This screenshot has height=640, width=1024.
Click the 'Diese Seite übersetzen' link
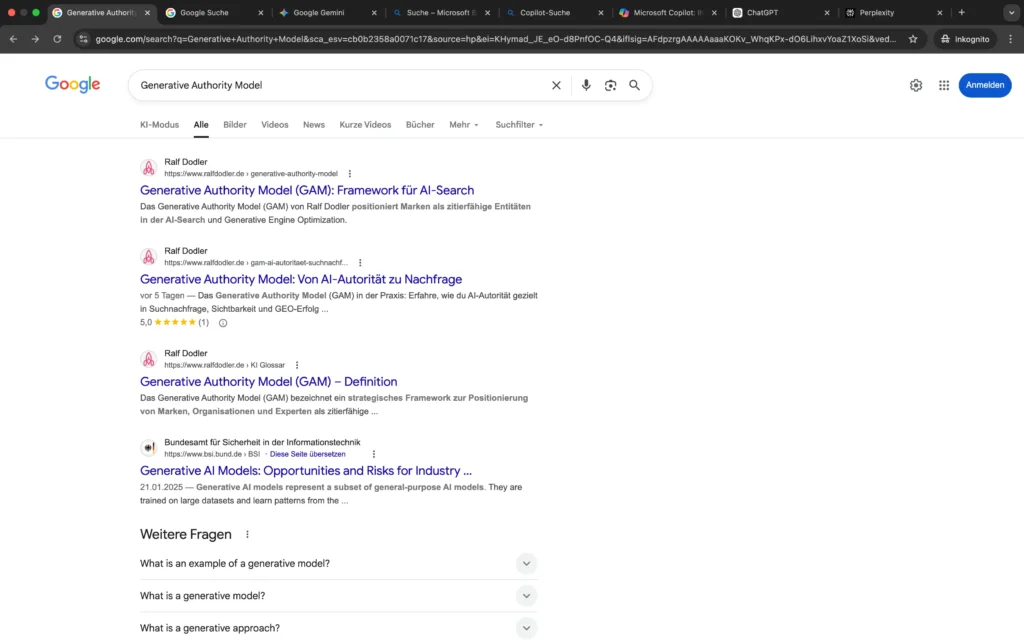coord(306,454)
